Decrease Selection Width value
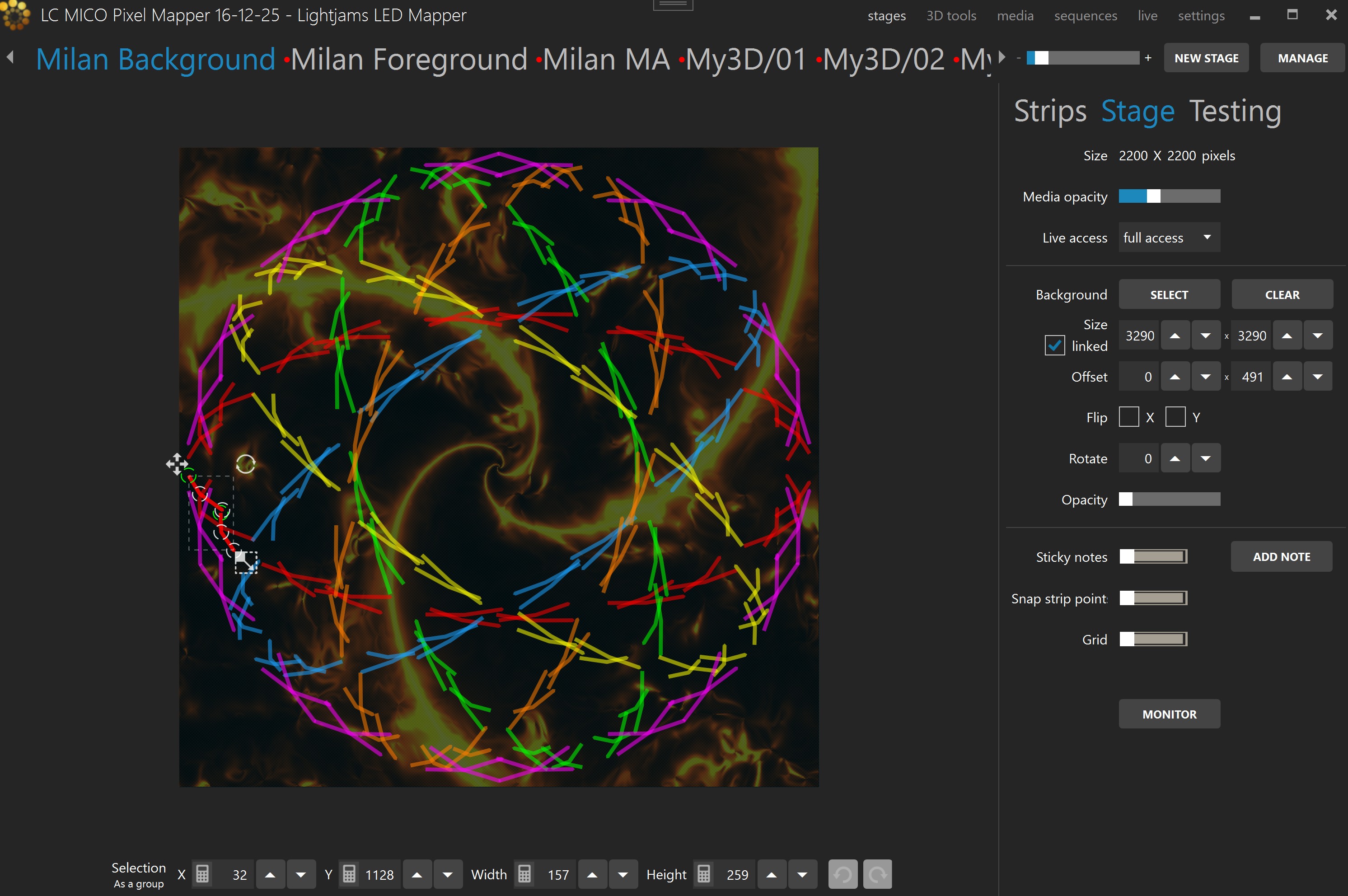The width and height of the screenshot is (1348, 896). tap(623, 874)
